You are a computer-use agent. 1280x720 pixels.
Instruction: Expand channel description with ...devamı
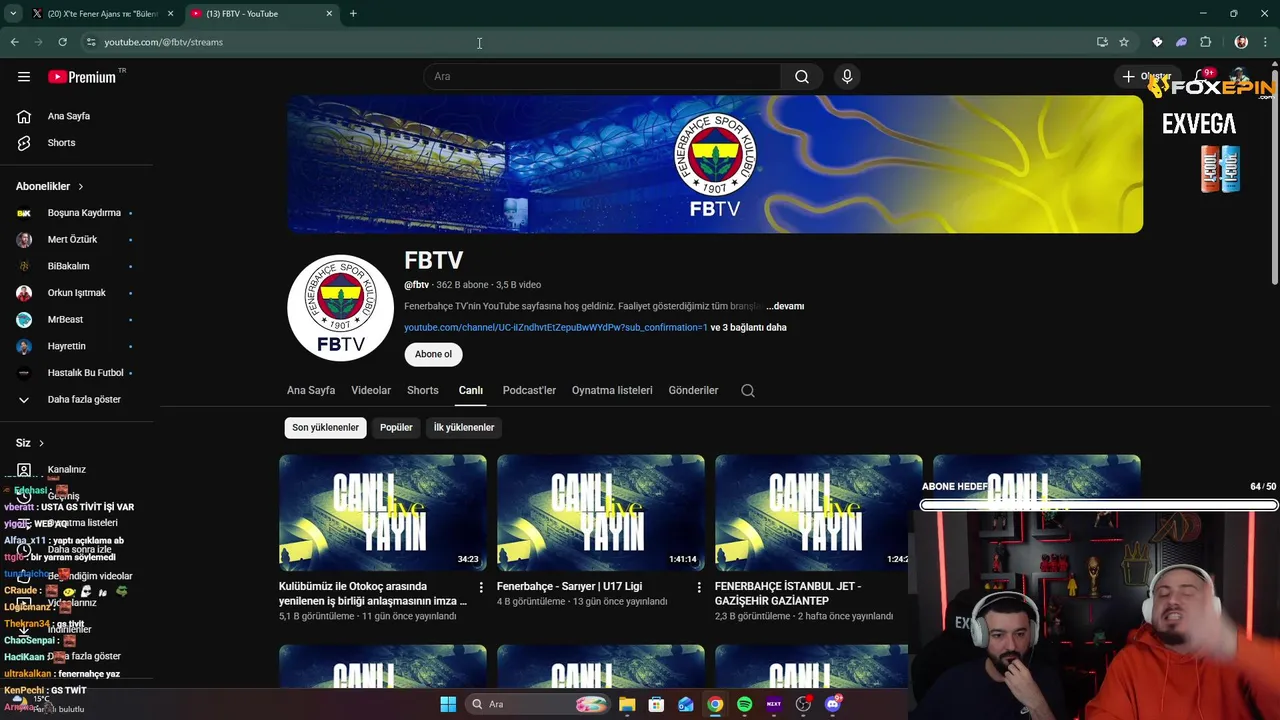pyautogui.click(x=785, y=306)
